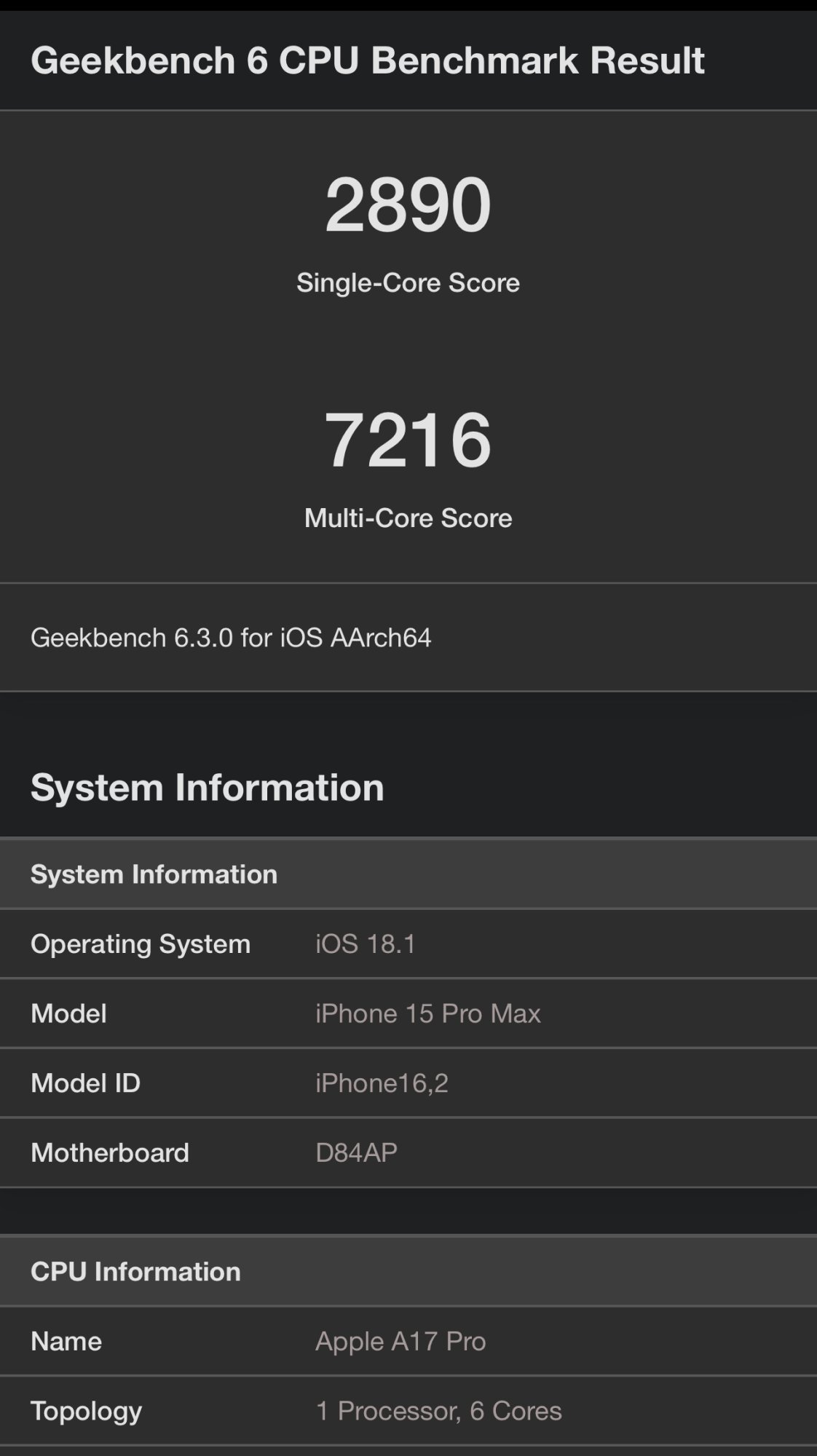Tap the Model row label
This screenshot has width=817, height=1456.
[x=68, y=1013]
